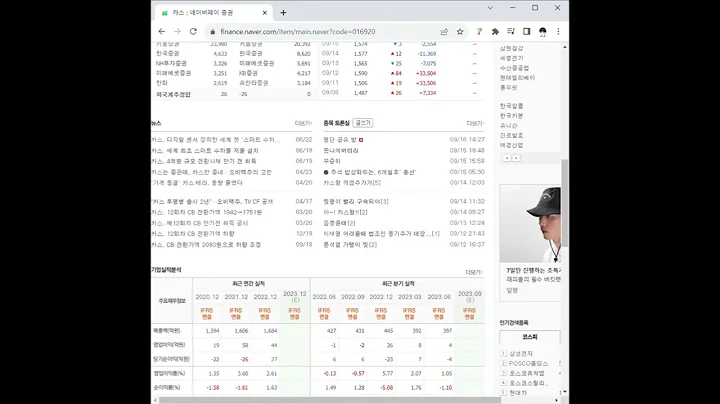This screenshot has width=720, height=404.
Task: Open 한국카본 in the sidebar stock list
Action: point(512,116)
